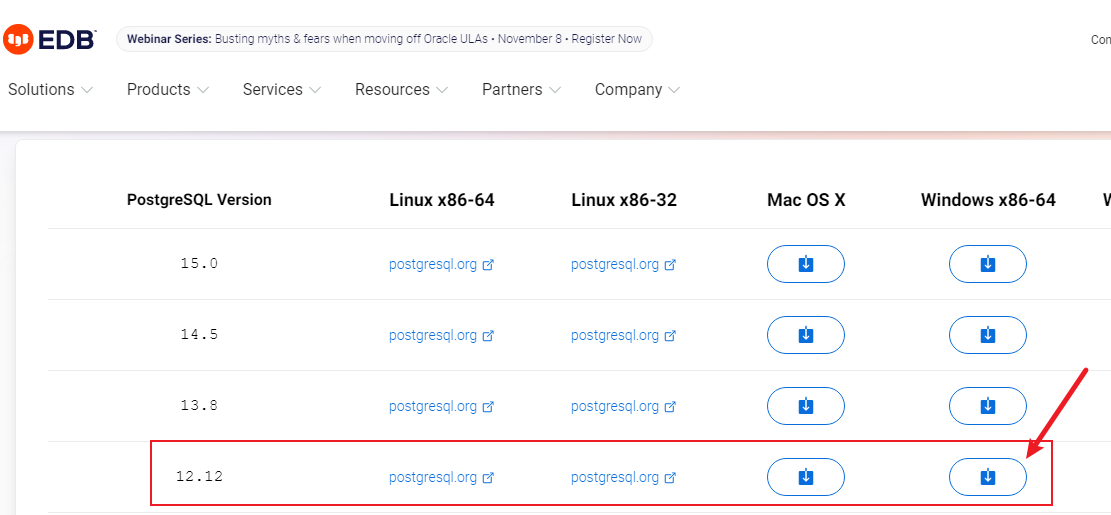Download PostgreSQL 14.5 for Mac OS X
Screen dimensions: 1111x515
[805, 335]
